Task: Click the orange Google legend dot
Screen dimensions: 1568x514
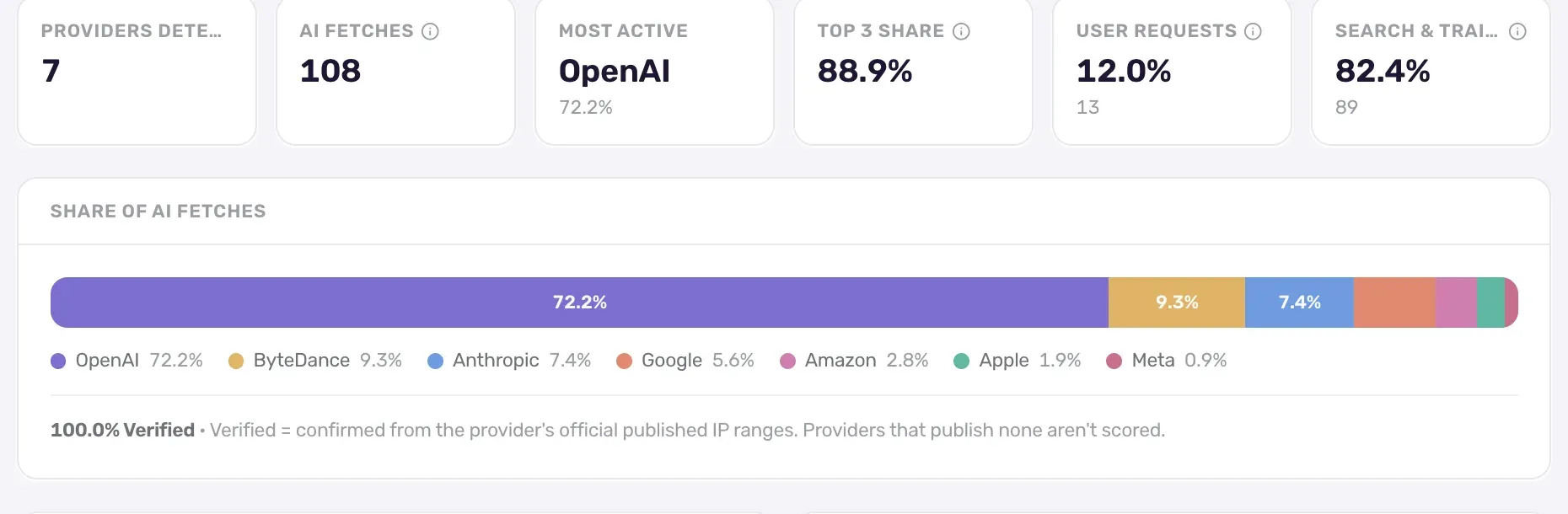Action: click(624, 361)
